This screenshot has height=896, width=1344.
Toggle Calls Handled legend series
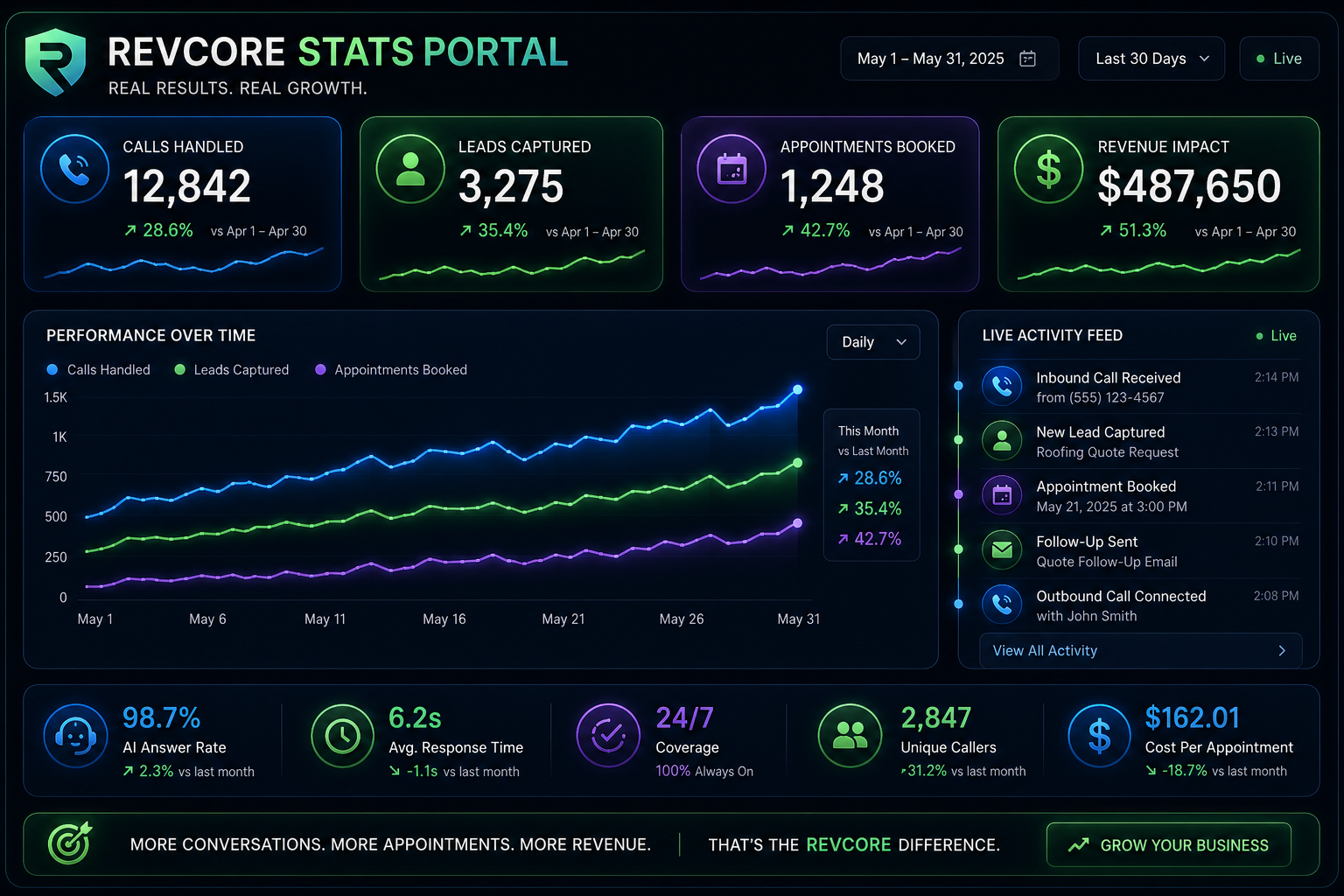point(98,370)
